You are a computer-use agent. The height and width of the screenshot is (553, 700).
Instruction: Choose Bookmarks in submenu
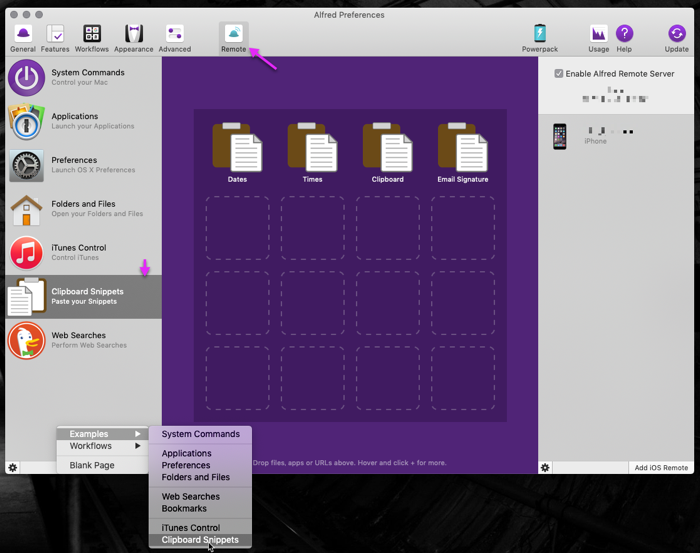point(200,508)
